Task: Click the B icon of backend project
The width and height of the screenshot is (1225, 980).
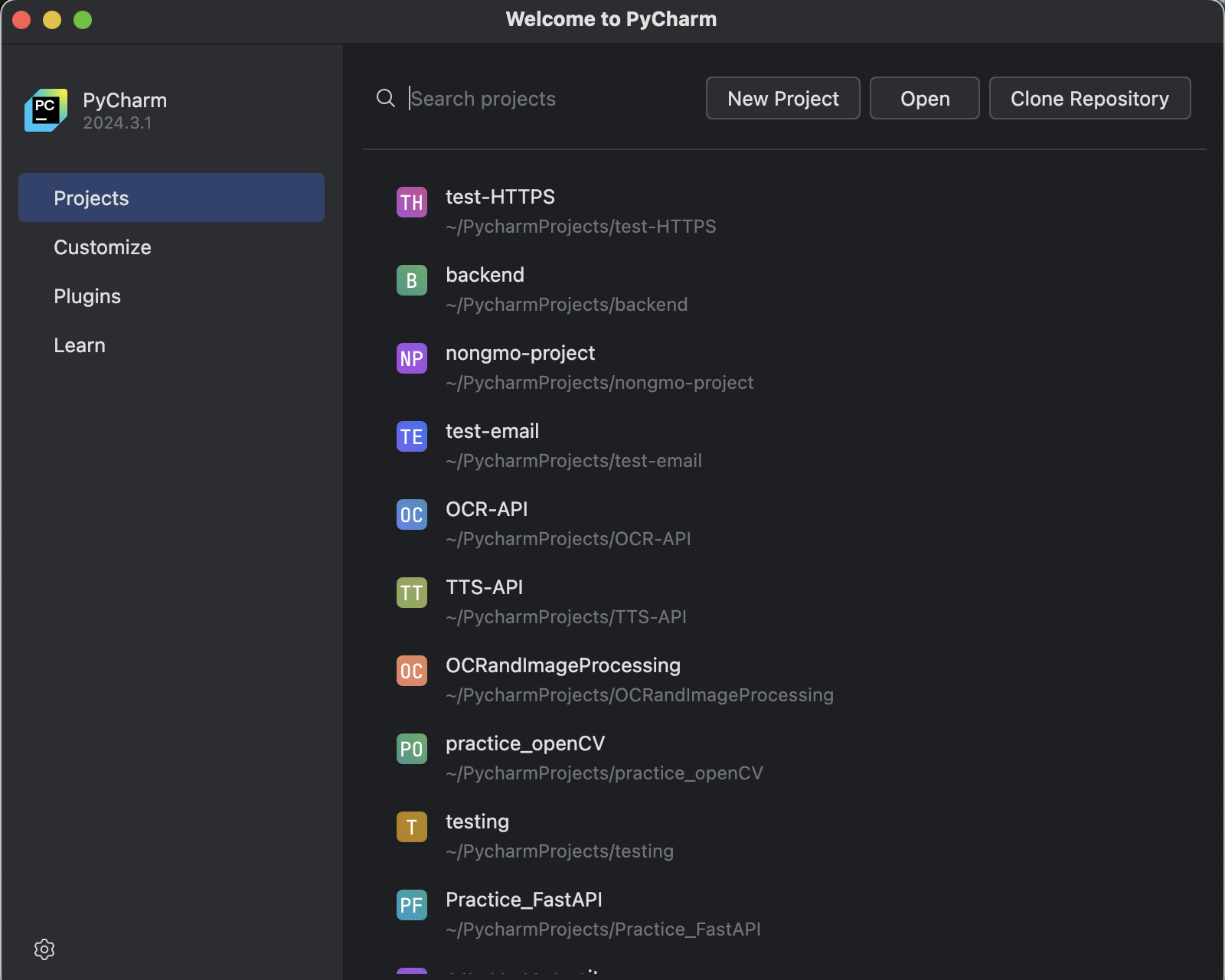Action: tap(411, 280)
